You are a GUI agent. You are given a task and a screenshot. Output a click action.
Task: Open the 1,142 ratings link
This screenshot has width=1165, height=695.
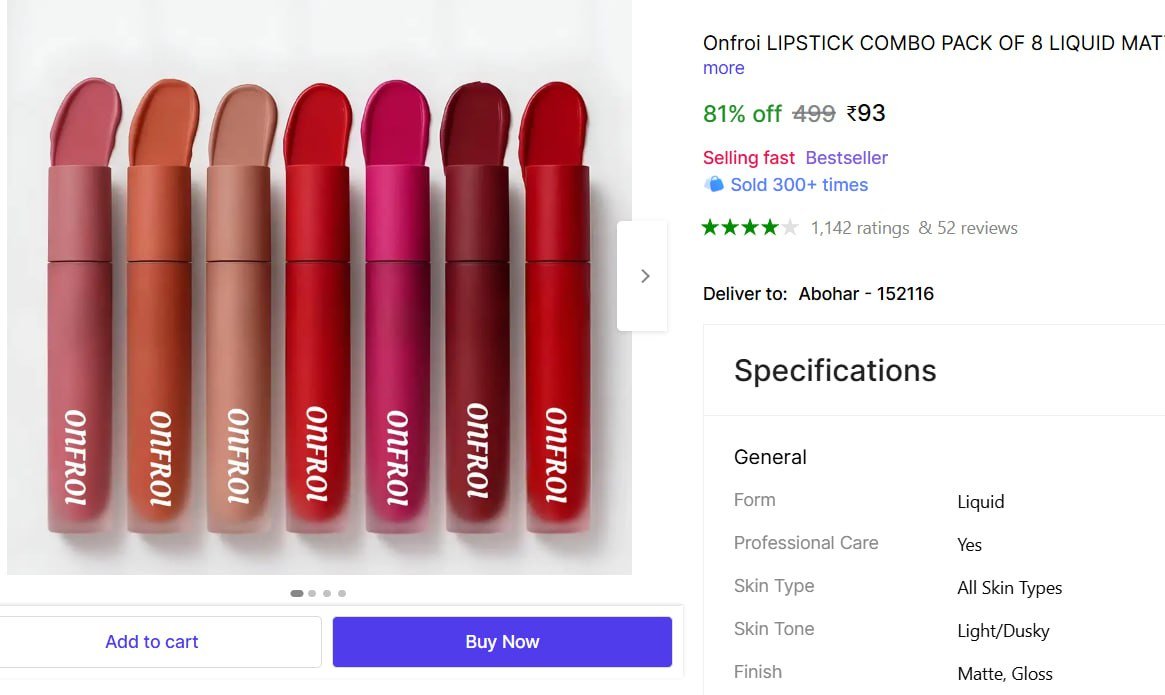[x=860, y=228]
